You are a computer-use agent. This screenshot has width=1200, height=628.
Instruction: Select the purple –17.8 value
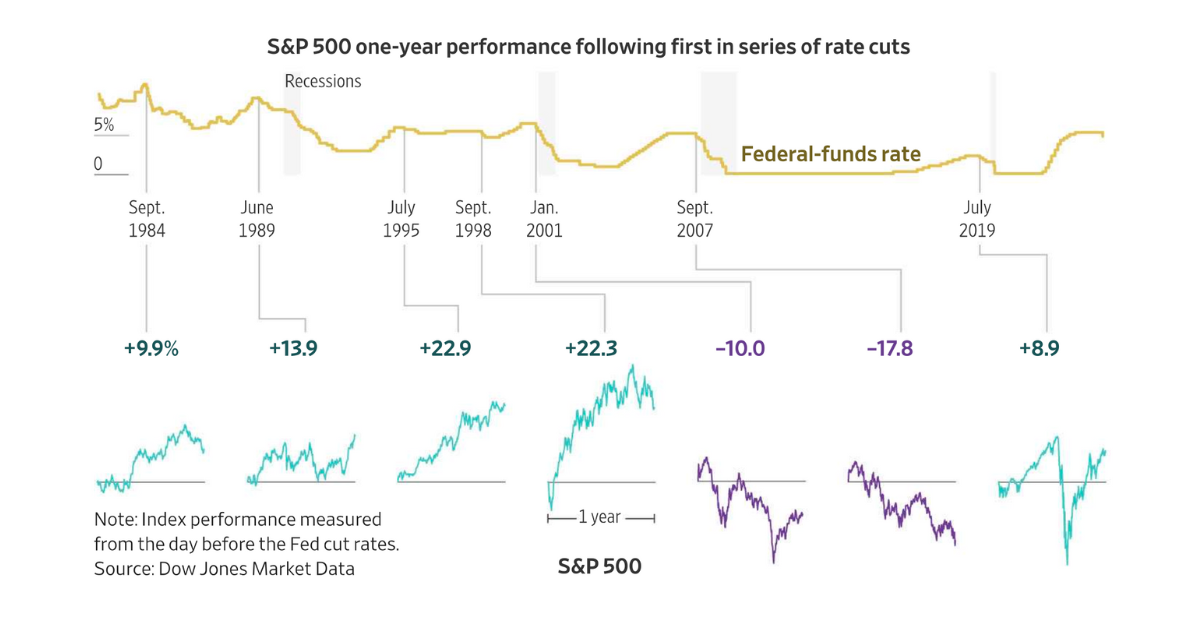click(889, 348)
